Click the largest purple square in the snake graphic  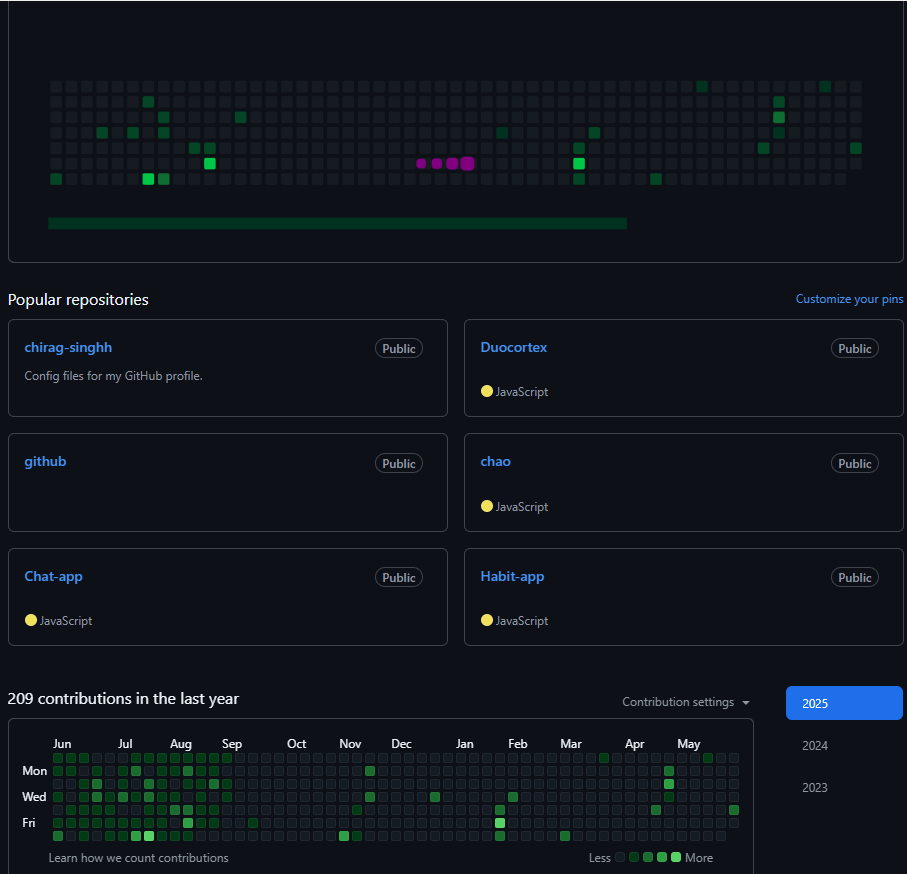pos(467,164)
